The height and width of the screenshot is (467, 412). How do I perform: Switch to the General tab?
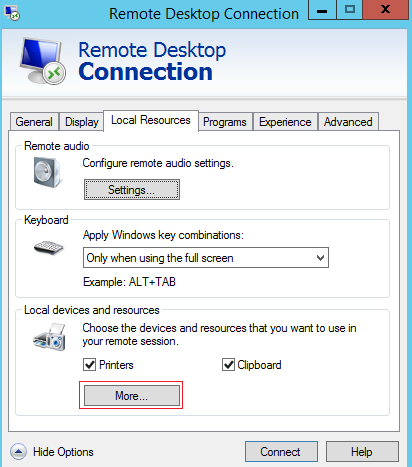tap(34, 122)
